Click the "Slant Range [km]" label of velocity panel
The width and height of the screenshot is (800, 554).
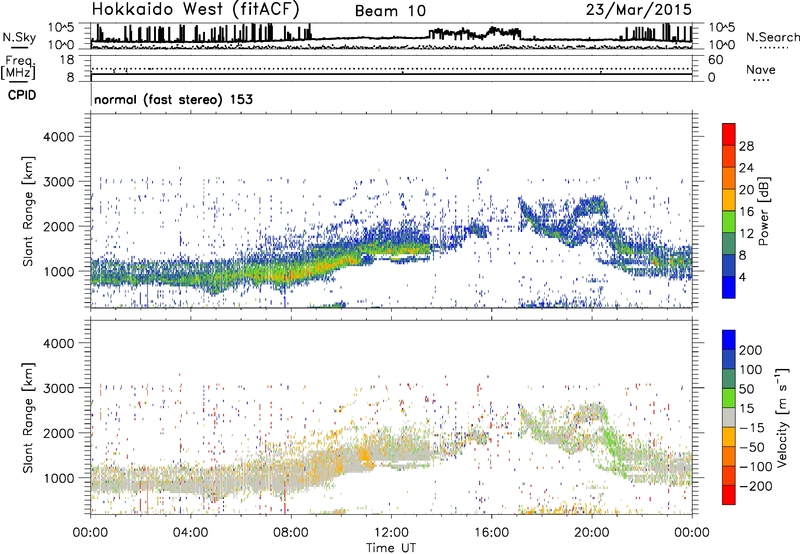tap(28, 417)
